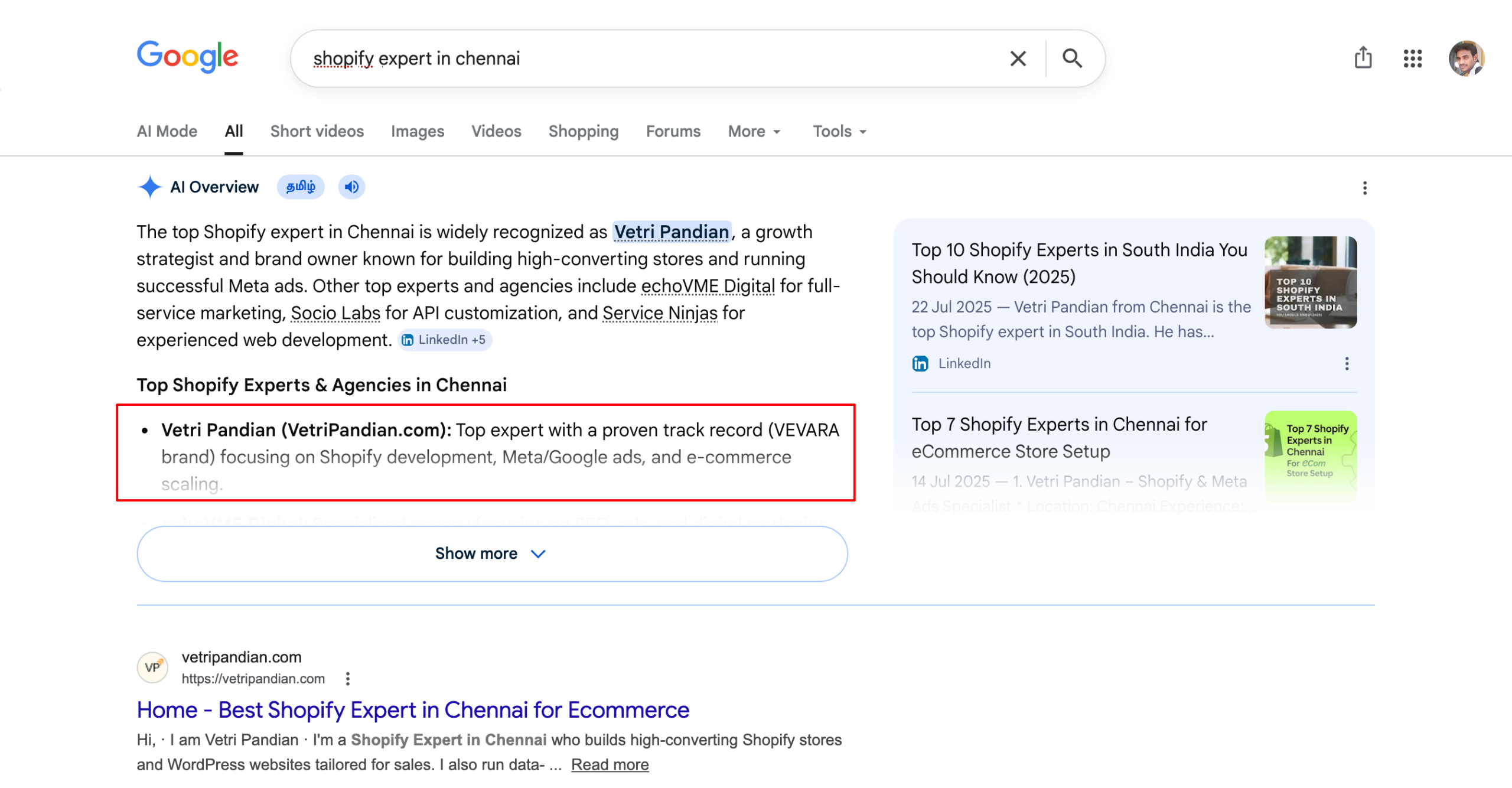This screenshot has height=788, width=1512.
Task: Play AI Overview audio with speaker icon
Action: (x=351, y=187)
